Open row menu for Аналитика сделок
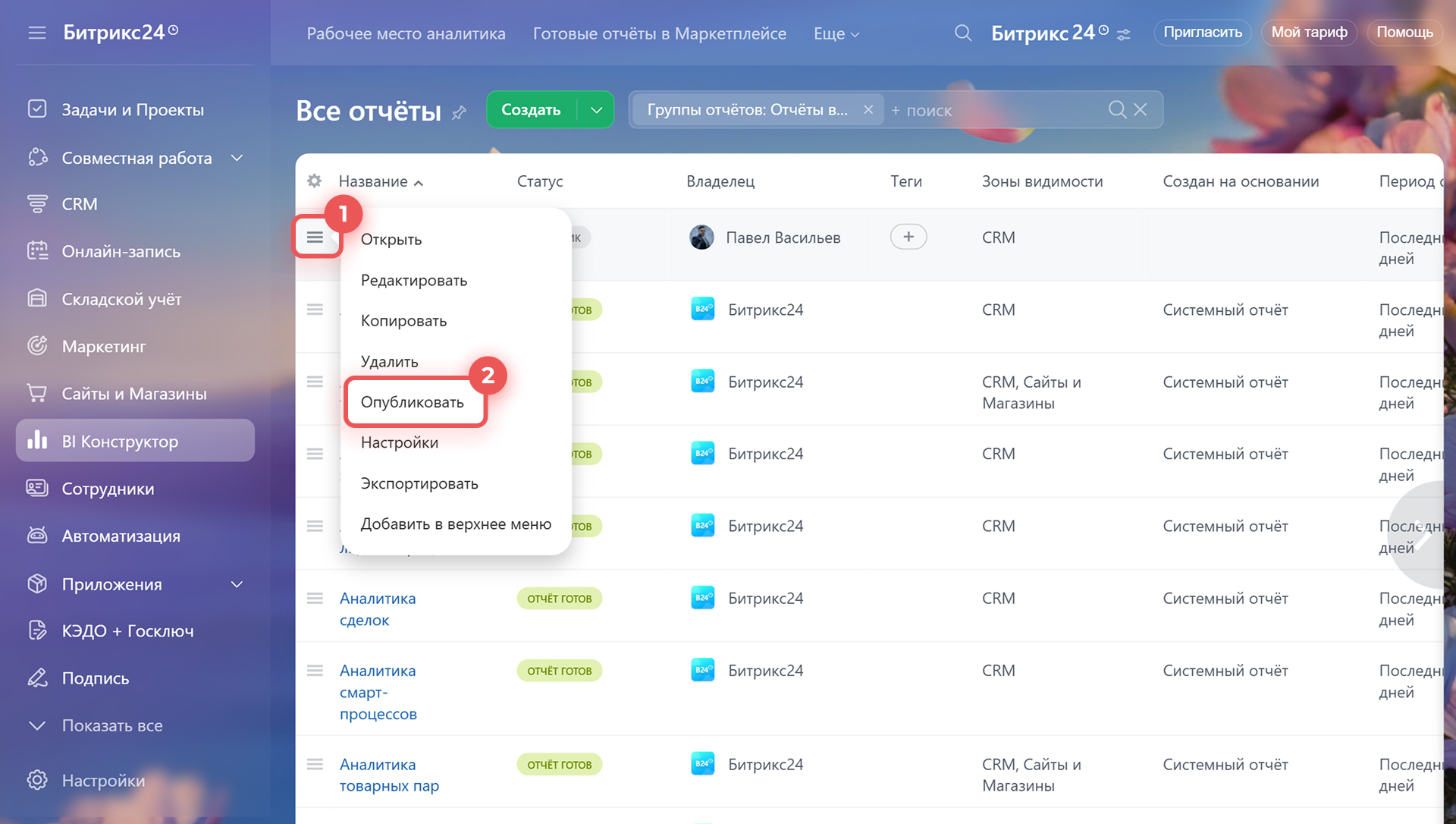The height and width of the screenshot is (824, 1456). coord(315,598)
